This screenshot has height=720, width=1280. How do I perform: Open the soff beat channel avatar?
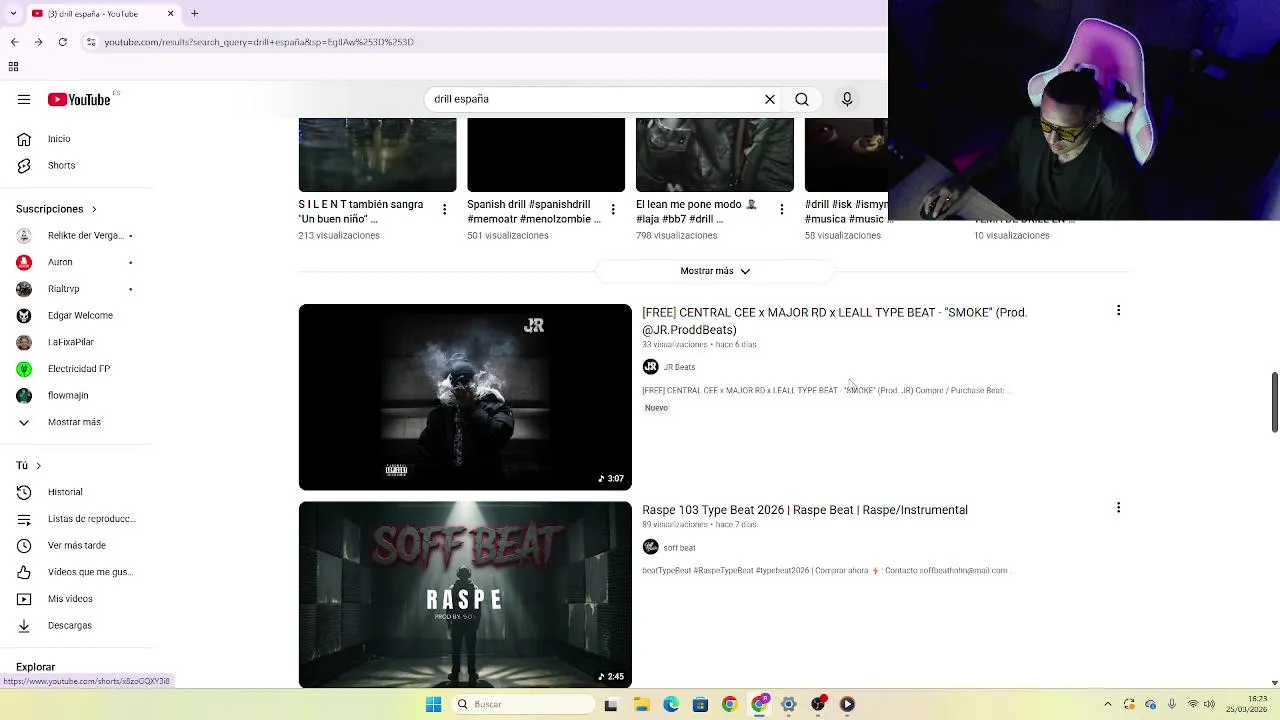651,547
